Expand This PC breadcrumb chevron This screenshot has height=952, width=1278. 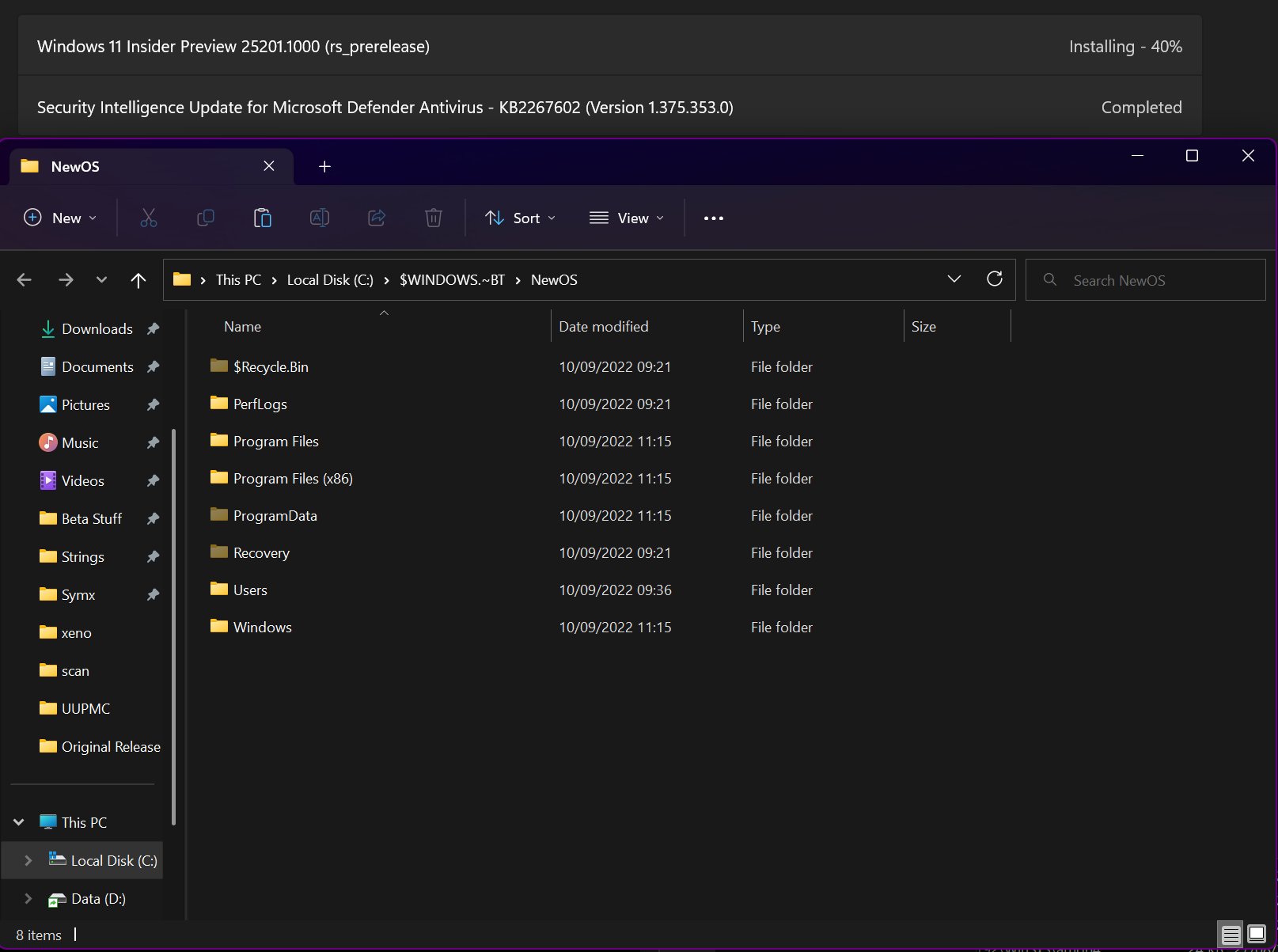pyautogui.click(x=274, y=280)
